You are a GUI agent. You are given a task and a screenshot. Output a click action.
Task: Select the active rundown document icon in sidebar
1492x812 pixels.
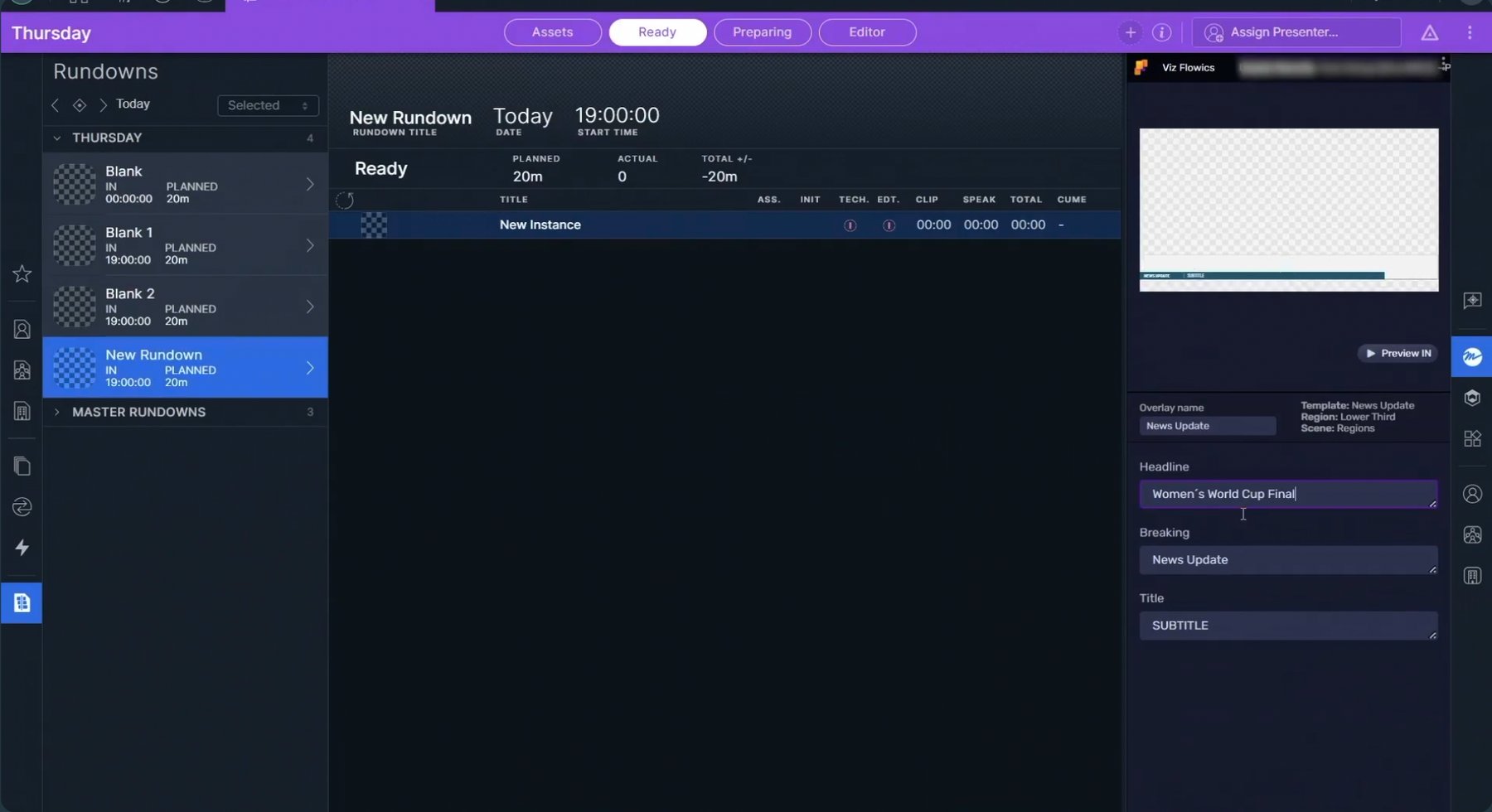click(x=22, y=602)
